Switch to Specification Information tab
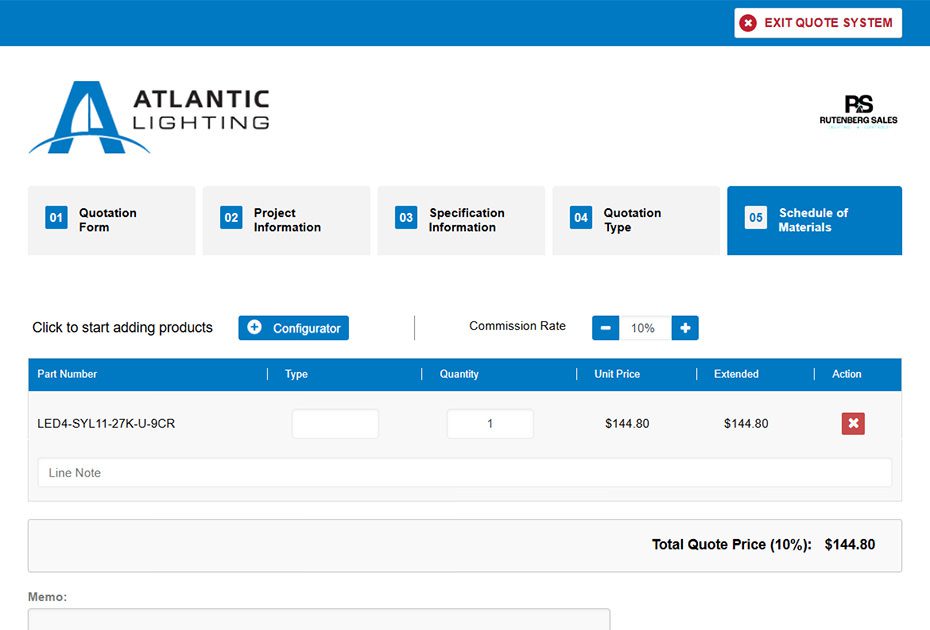Screen dimensions: 930x630 461,220
